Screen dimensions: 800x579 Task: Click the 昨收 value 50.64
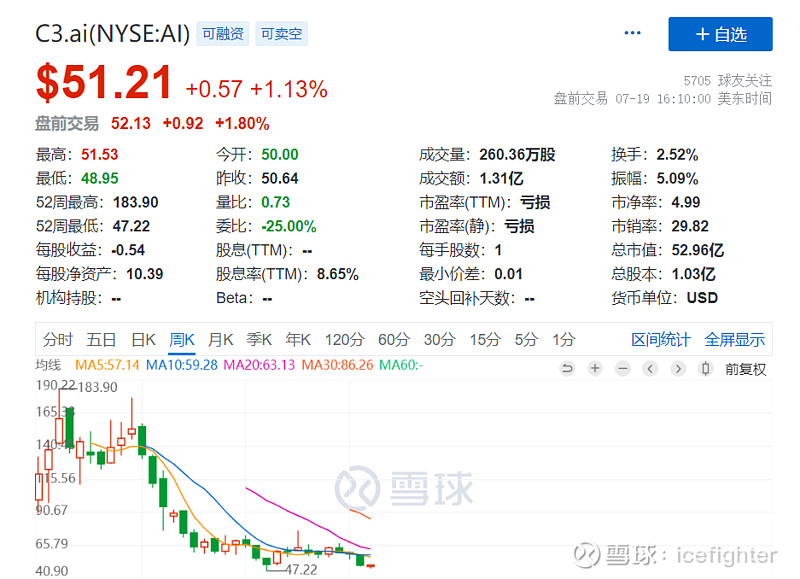[x=280, y=179]
